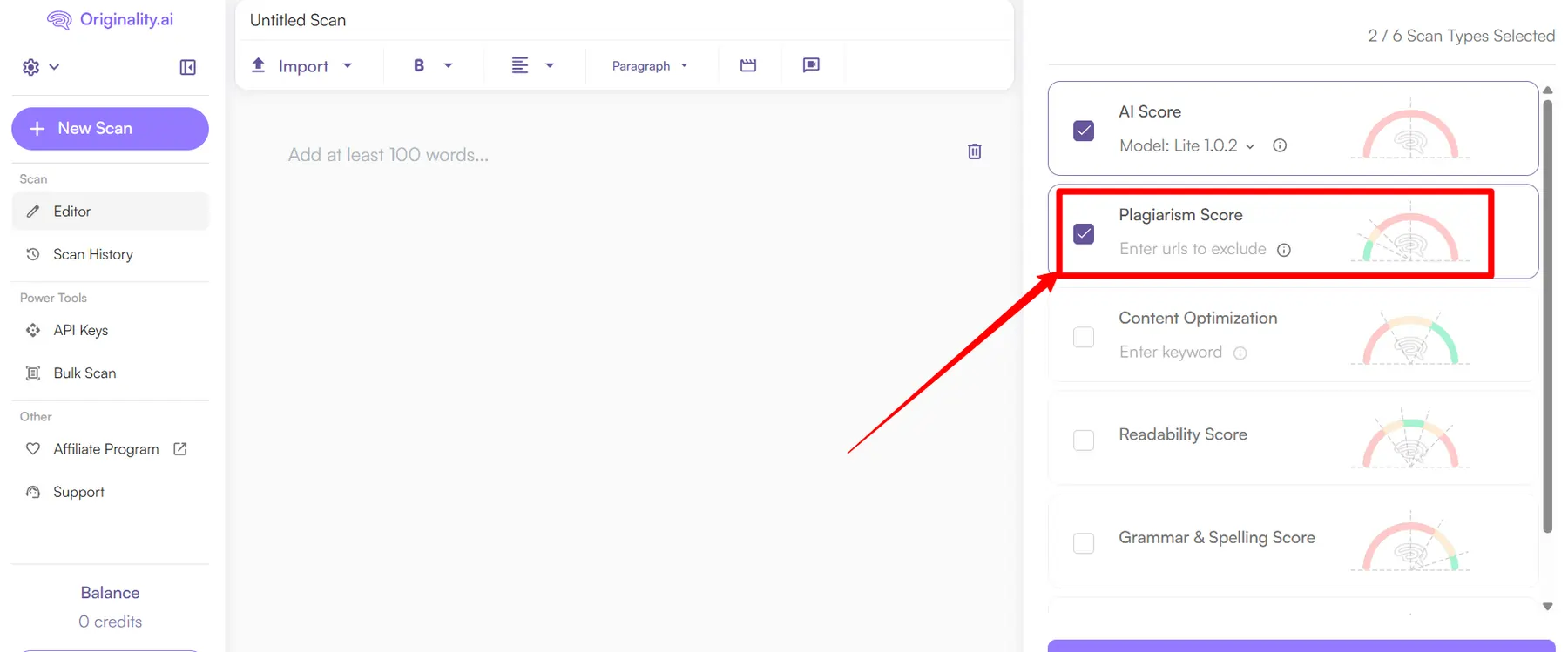Click the 2 / 6 Scan Types Selected text

tap(1461, 36)
